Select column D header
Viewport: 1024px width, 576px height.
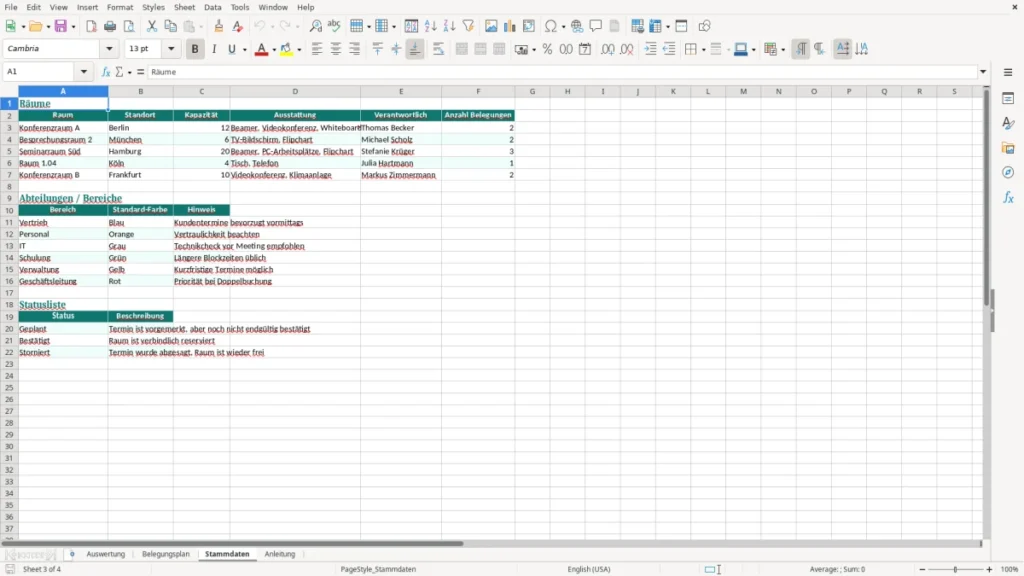pos(295,91)
